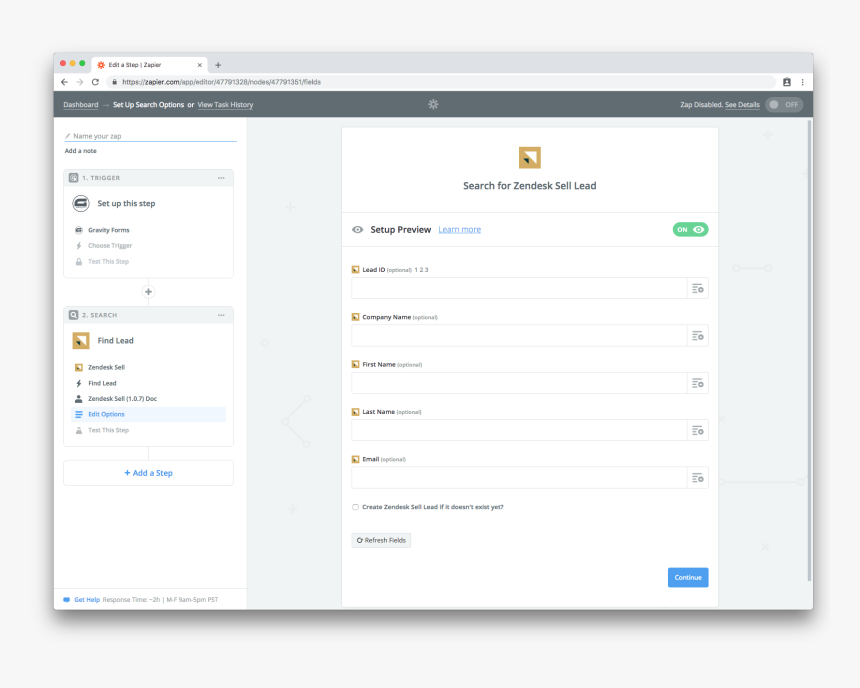Image resolution: width=860 pixels, height=688 pixels.
Task: Open the Chrome three-dot menu
Action: pyautogui.click(x=802, y=82)
